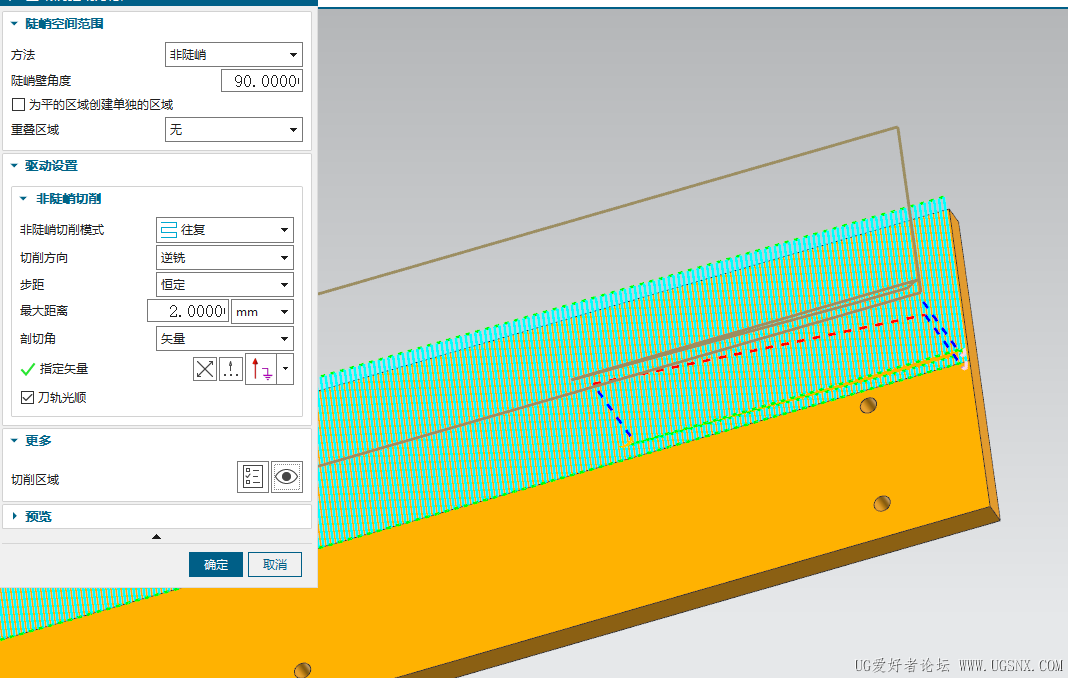Click the 确定 button

tap(216, 565)
